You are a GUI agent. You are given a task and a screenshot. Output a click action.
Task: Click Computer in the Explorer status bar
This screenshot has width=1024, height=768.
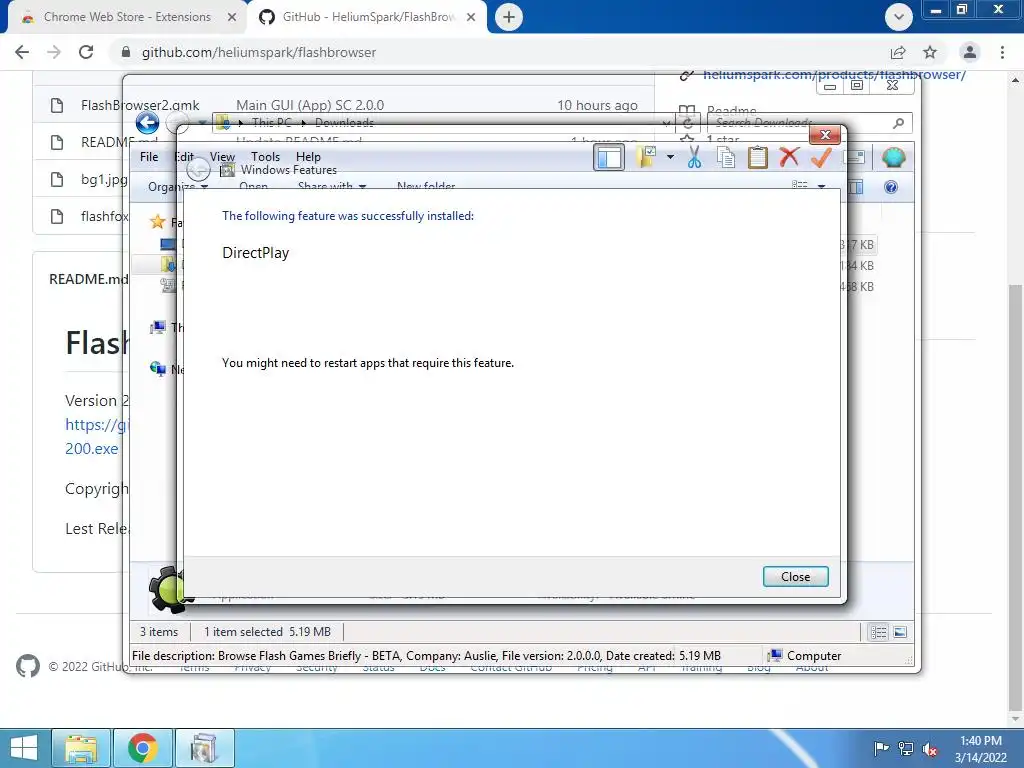coord(805,656)
